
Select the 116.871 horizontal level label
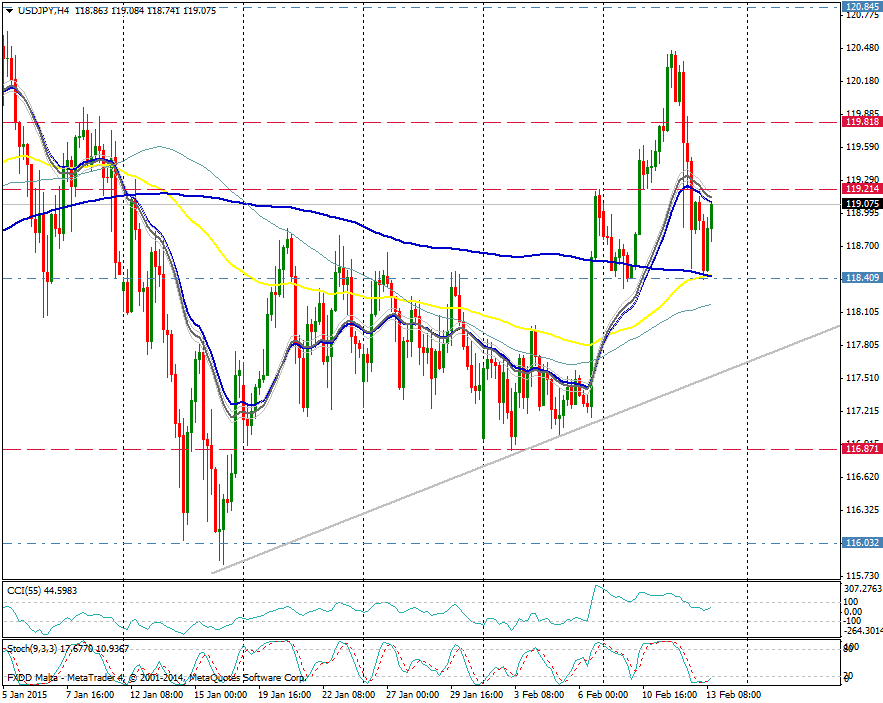[x=861, y=452]
